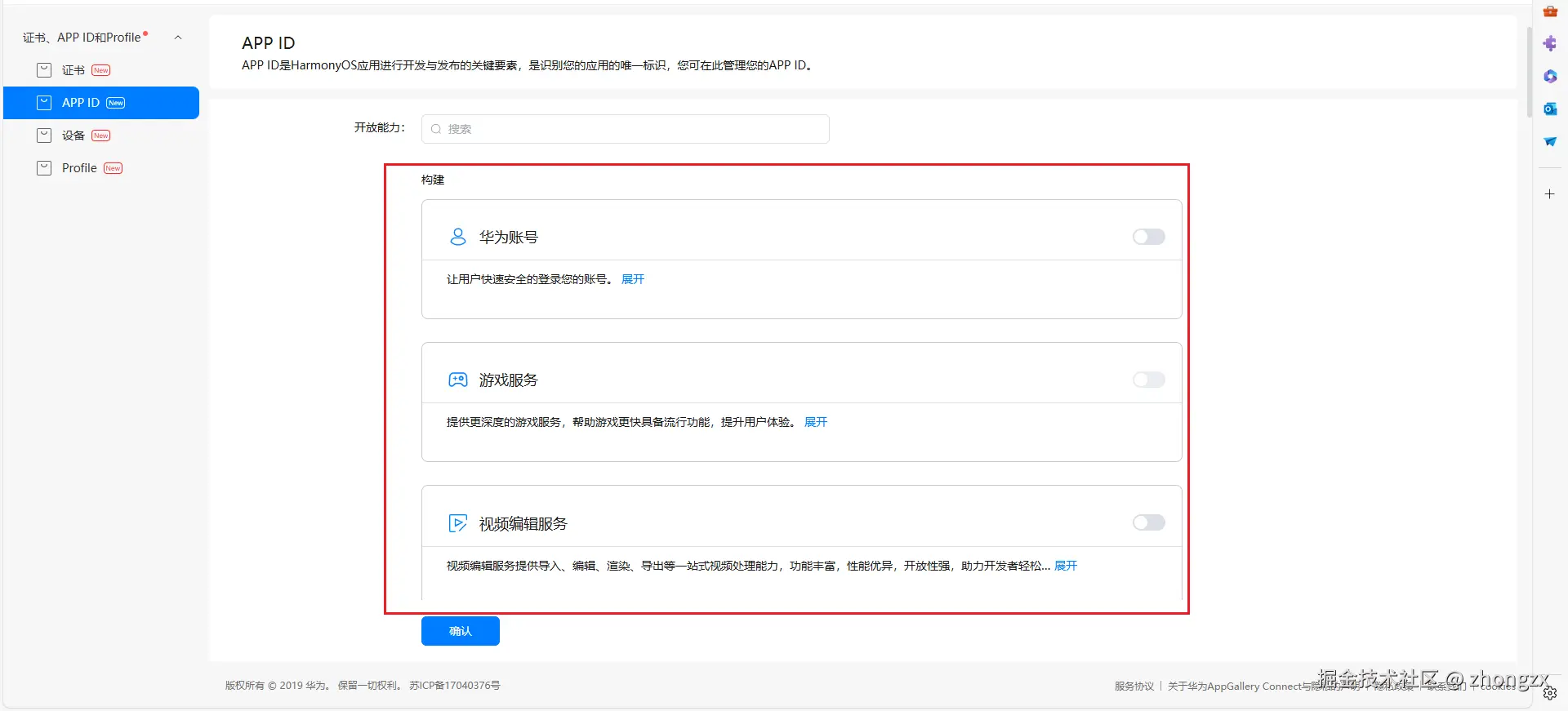Open the blue paper plane sidebar icon
This screenshot has height=711, width=1568.
[x=1550, y=141]
